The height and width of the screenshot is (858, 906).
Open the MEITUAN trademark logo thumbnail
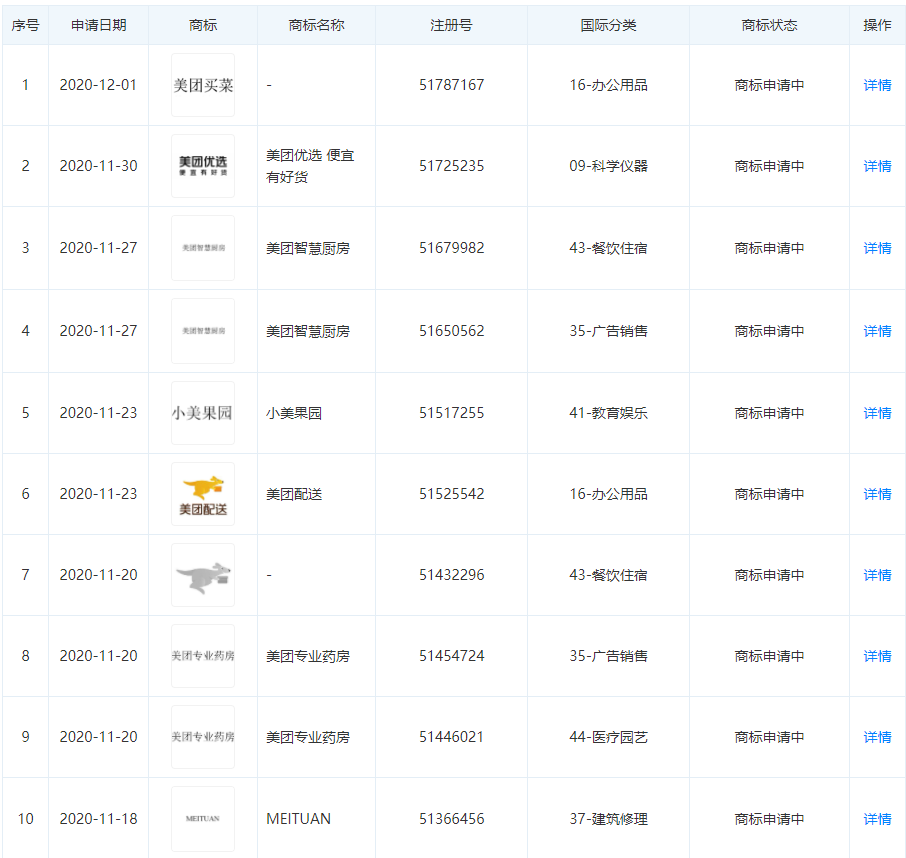click(x=203, y=818)
